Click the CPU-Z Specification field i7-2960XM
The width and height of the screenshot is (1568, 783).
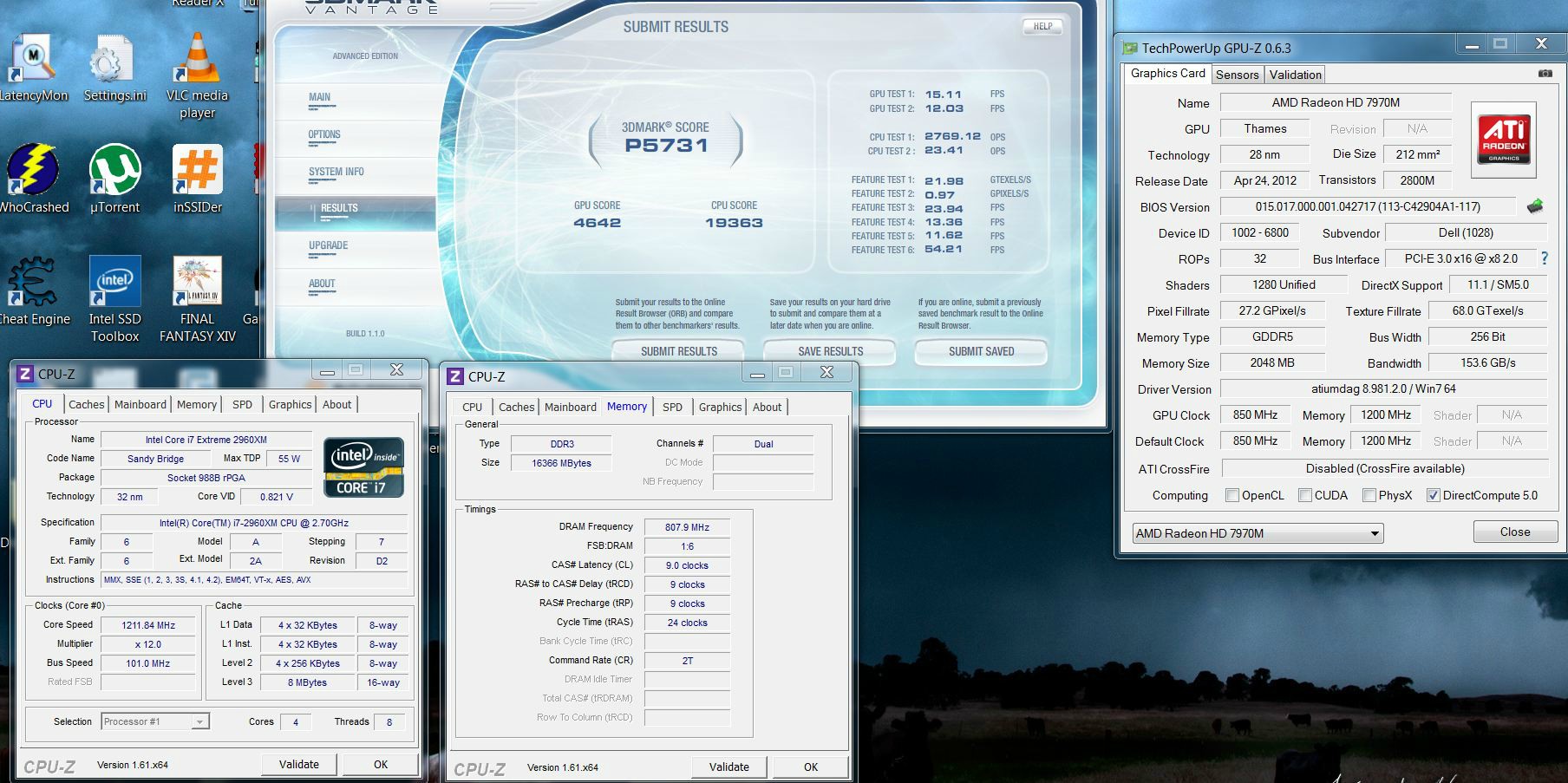(x=254, y=523)
